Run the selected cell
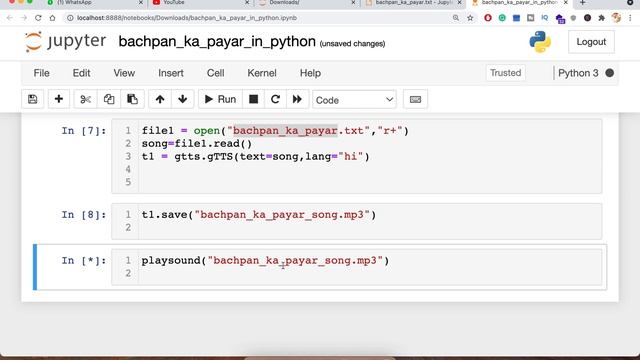The width and height of the screenshot is (640, 360). coord(220,99)
